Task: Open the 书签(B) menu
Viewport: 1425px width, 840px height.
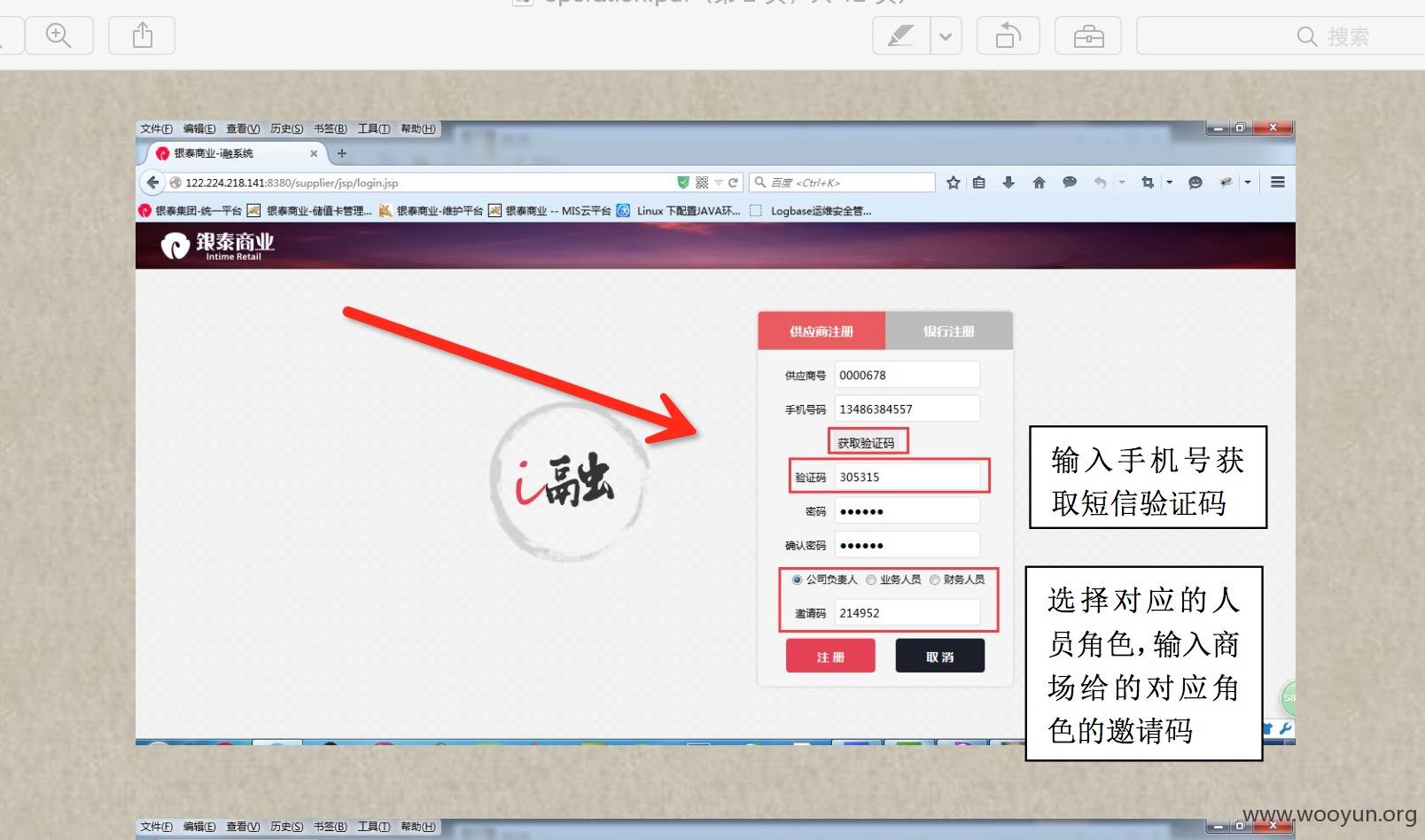Action: tap(331, 128)
